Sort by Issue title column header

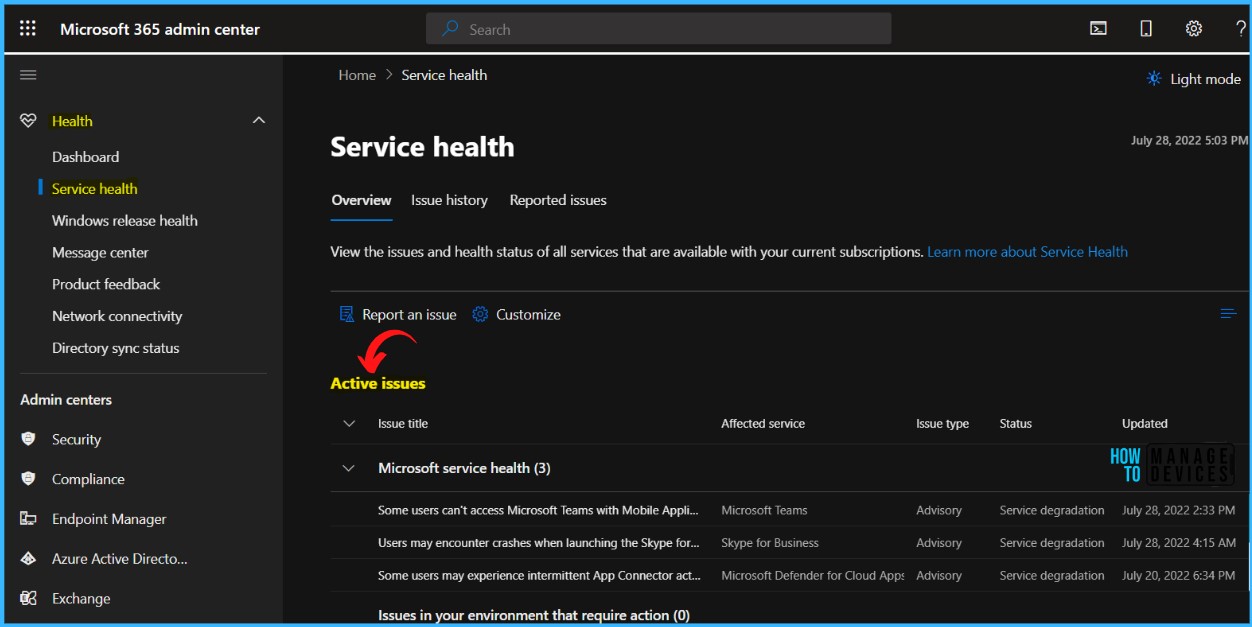(403, 424)
